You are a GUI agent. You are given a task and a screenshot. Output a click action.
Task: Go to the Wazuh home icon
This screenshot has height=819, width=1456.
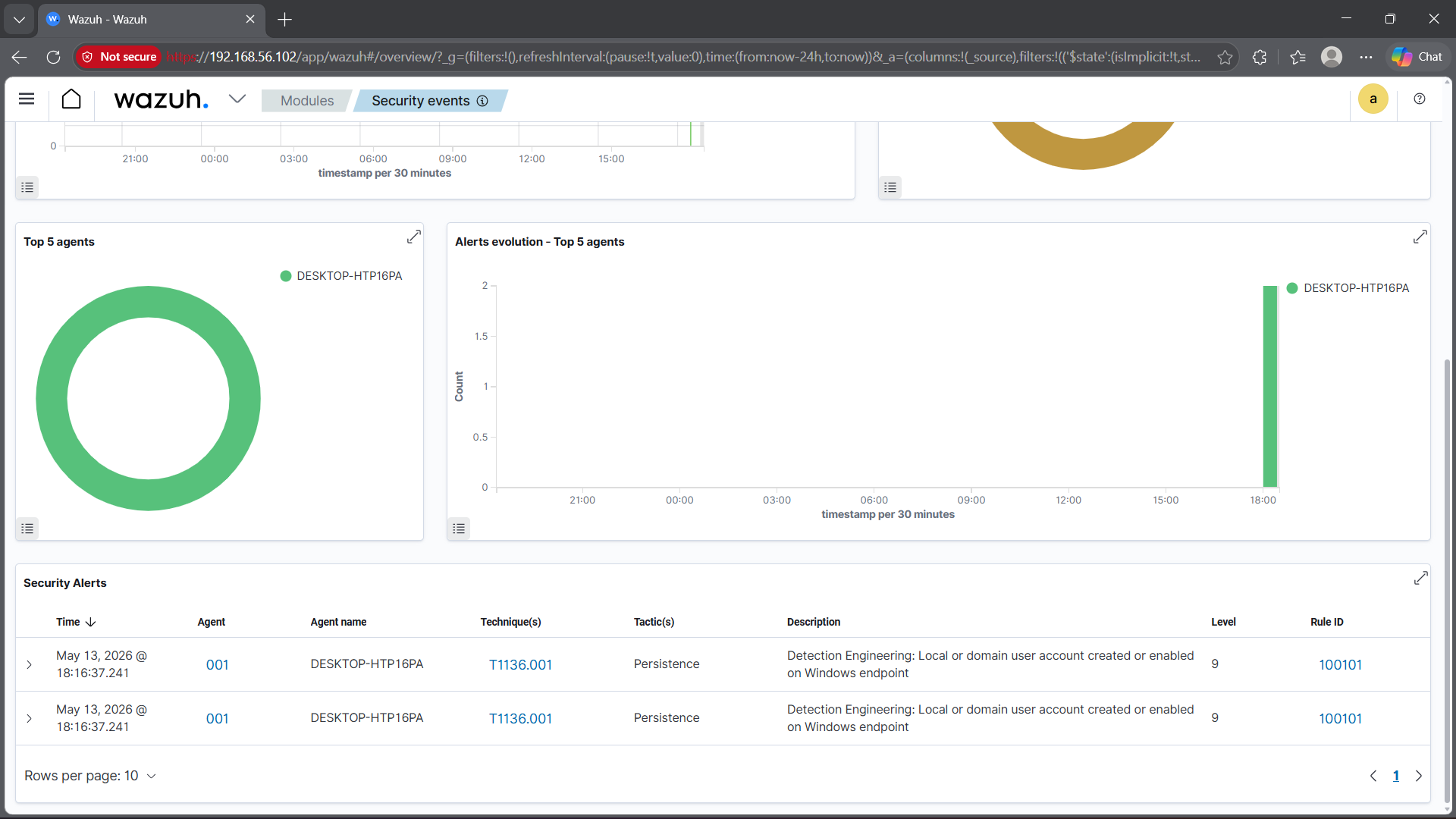pyautogui.click(x=71, y=99)
